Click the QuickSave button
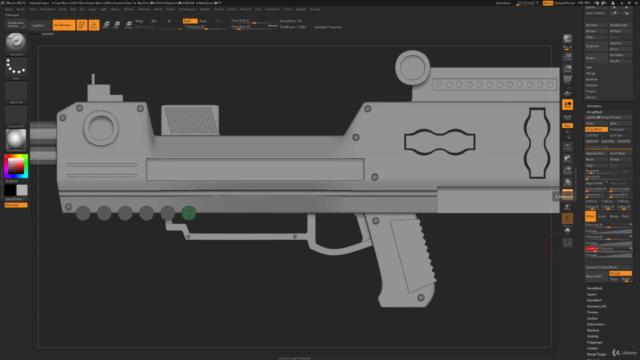The image size is (640, 360). (503, 3)
